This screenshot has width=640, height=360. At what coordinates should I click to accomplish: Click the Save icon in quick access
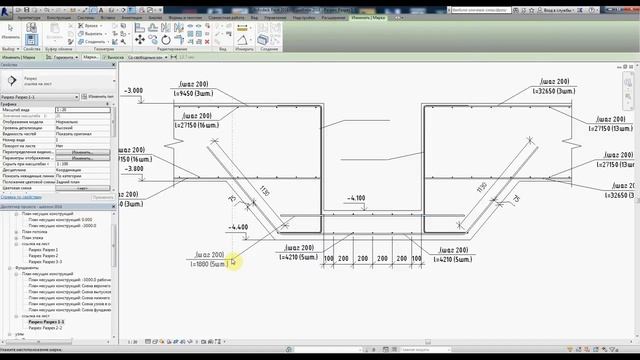click(27, 10)
